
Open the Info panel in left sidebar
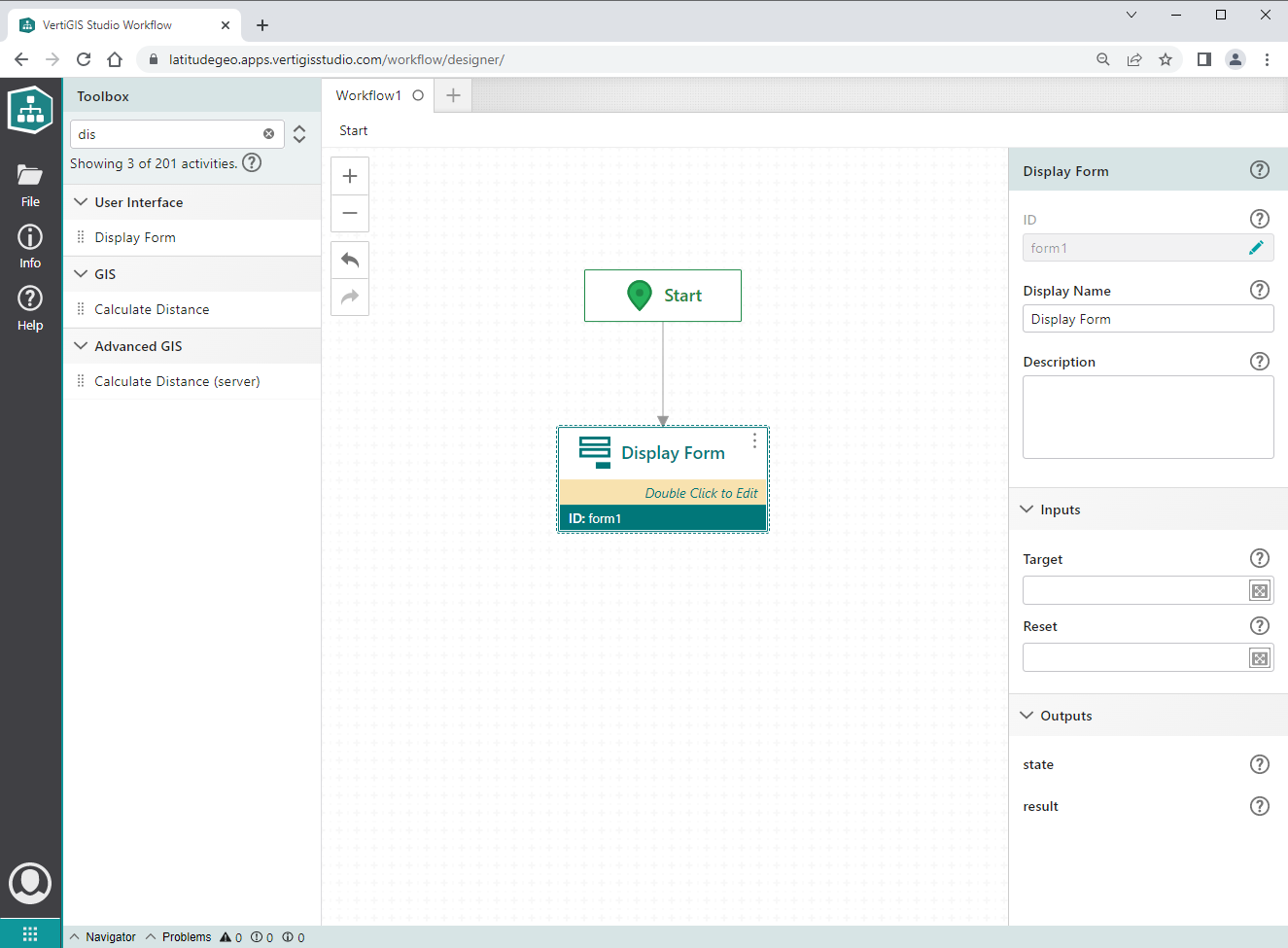(x=30, y=246)
